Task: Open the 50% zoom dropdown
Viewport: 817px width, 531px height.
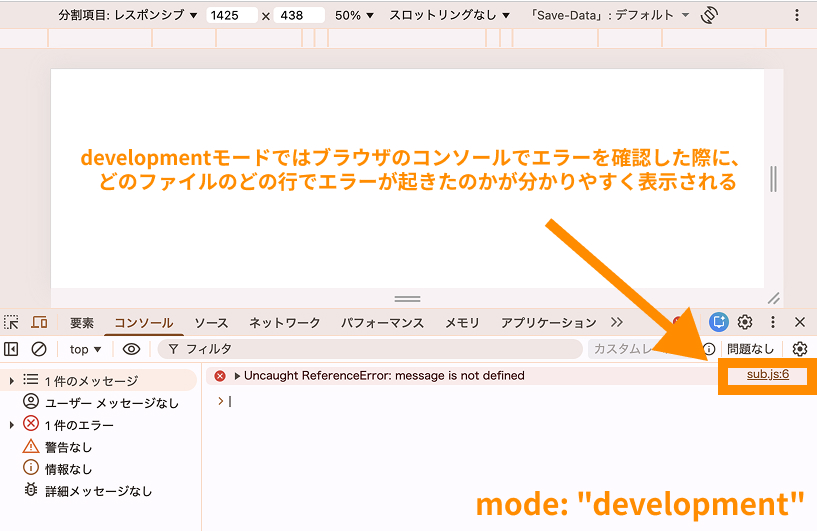Action: [x=354, y=15]
